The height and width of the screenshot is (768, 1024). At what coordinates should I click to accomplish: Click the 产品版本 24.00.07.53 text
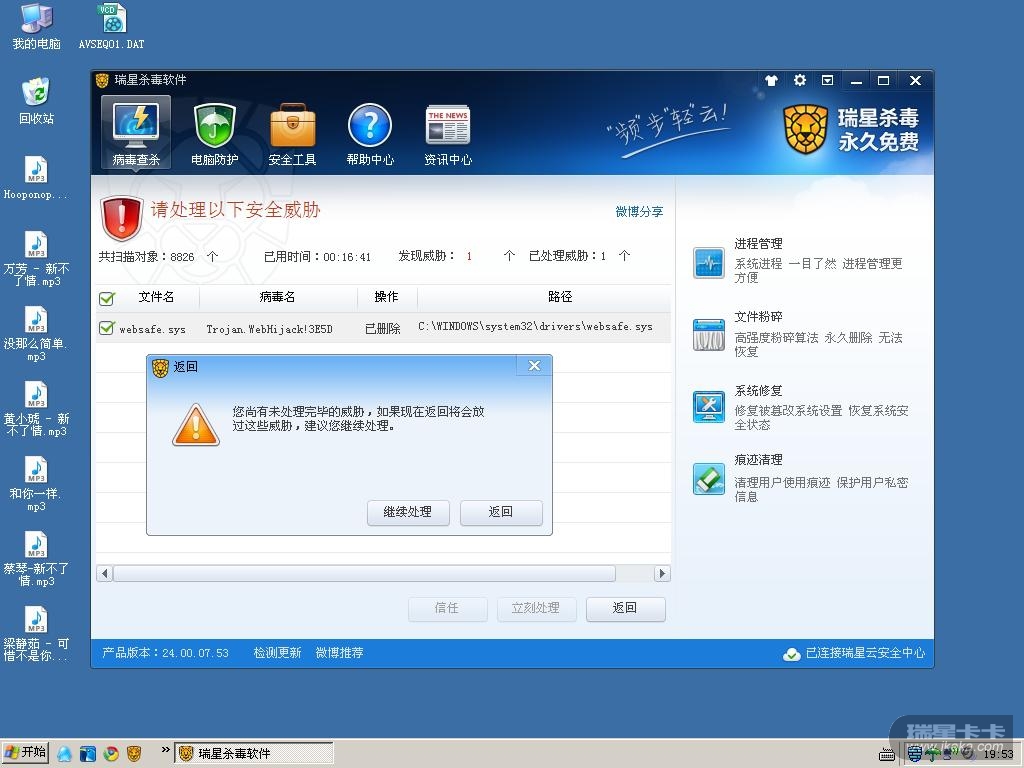click(x=165, y=653)
